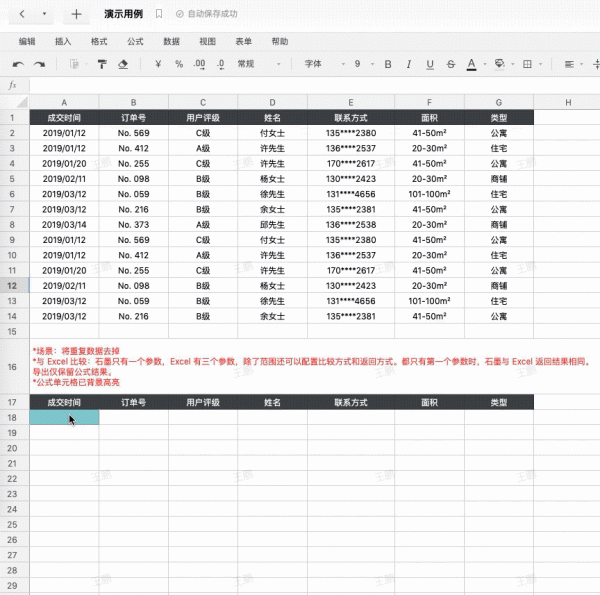Click the 联系方式 header in row 17
The height and width of the screenshot is (595, 600).
pyautogui.click(x=351, y=402)
